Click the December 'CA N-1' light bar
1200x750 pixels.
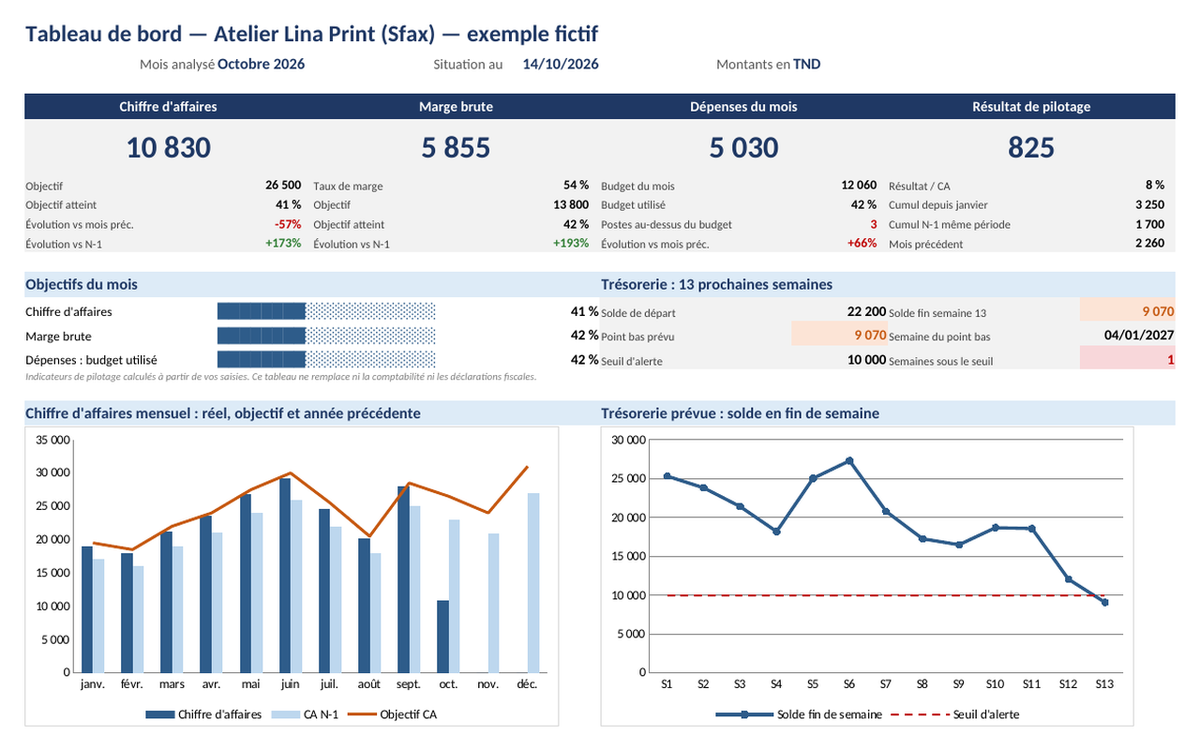(533, 582)
